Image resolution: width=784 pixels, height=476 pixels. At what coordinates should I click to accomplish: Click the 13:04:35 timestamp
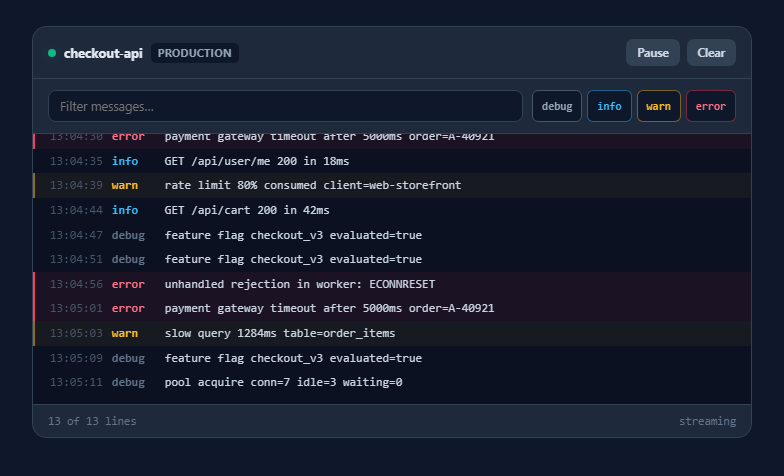point(76,161)
